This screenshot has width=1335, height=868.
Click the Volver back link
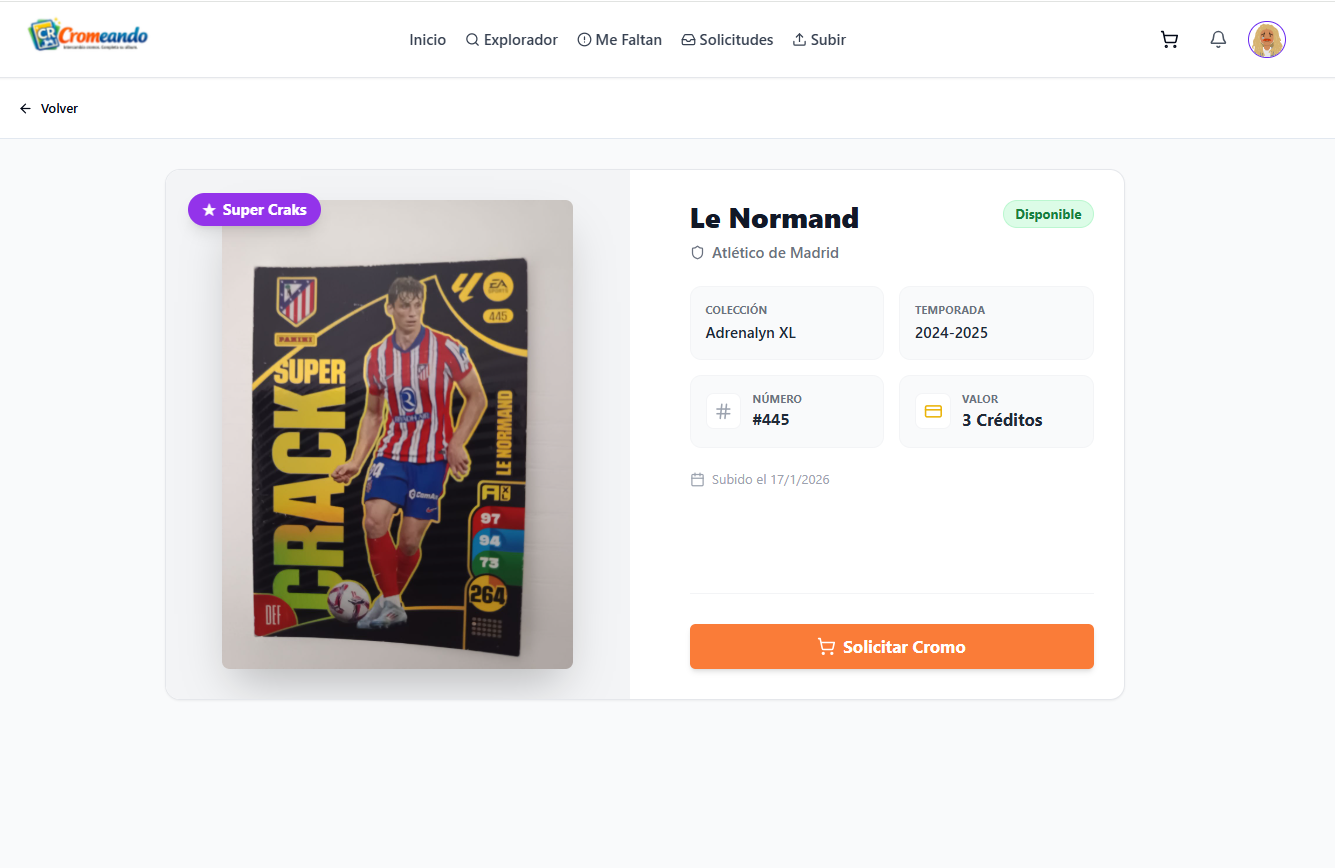click(59, 108)
